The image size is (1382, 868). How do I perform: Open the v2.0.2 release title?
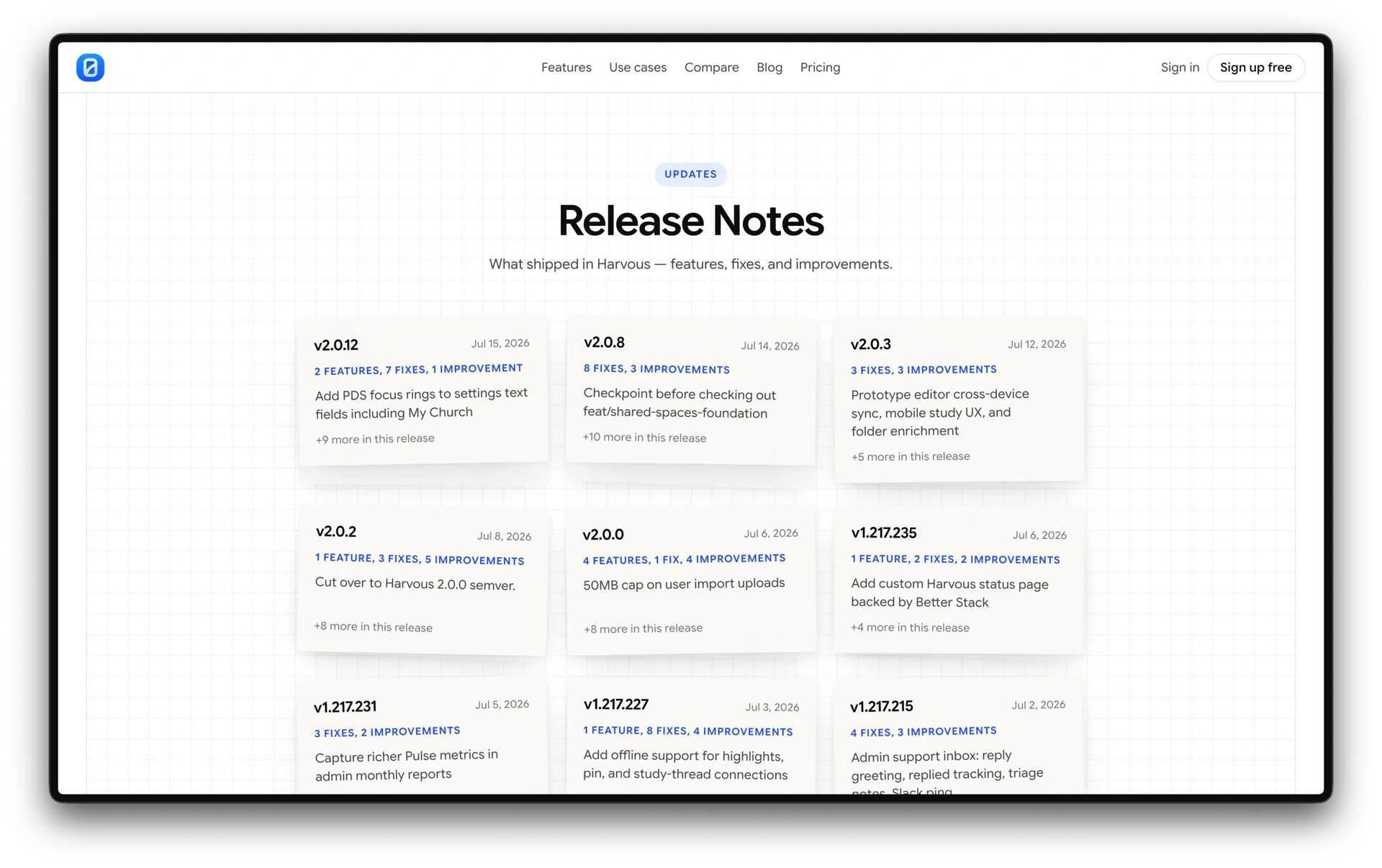[336, 532]
